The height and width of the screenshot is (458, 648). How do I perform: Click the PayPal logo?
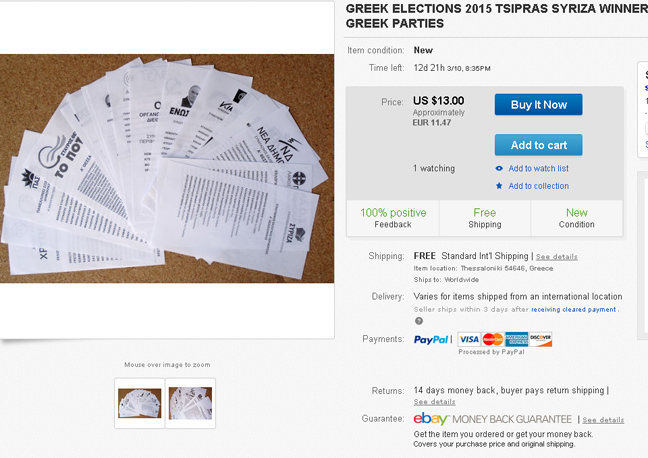[431, 340]
